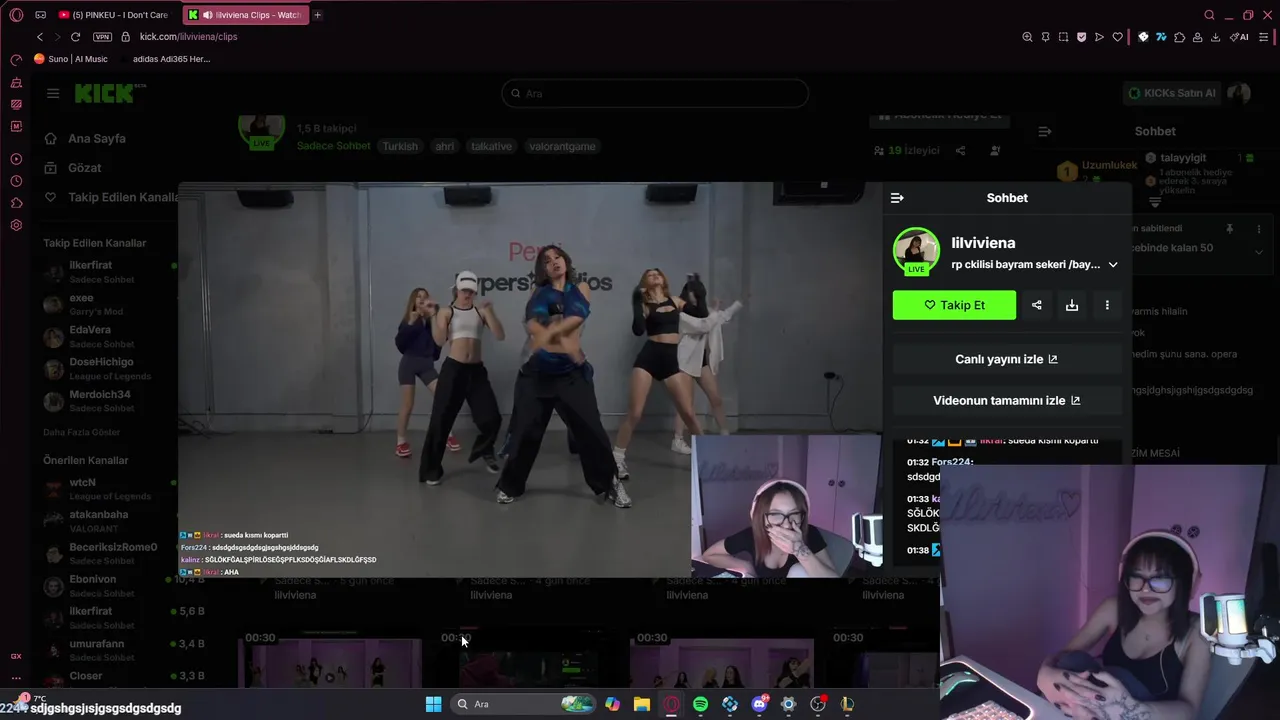Select the talkative tag
Screen dimensions: 1280x720
point(491,146)
